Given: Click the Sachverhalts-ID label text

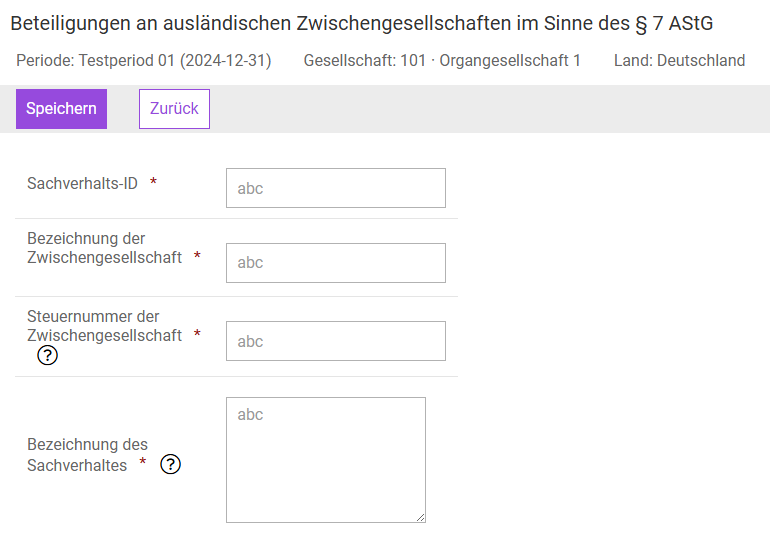Looking at the screenshot, I should pyautogui.click(x=82, y=183).
